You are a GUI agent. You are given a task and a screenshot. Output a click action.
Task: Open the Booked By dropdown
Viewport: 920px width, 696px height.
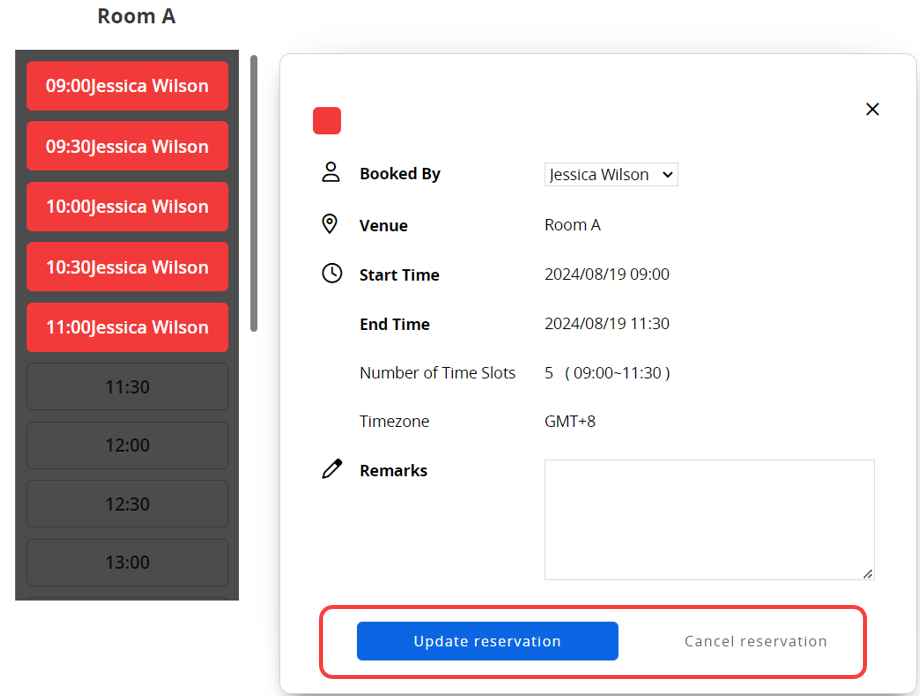[x=611, y=174]
